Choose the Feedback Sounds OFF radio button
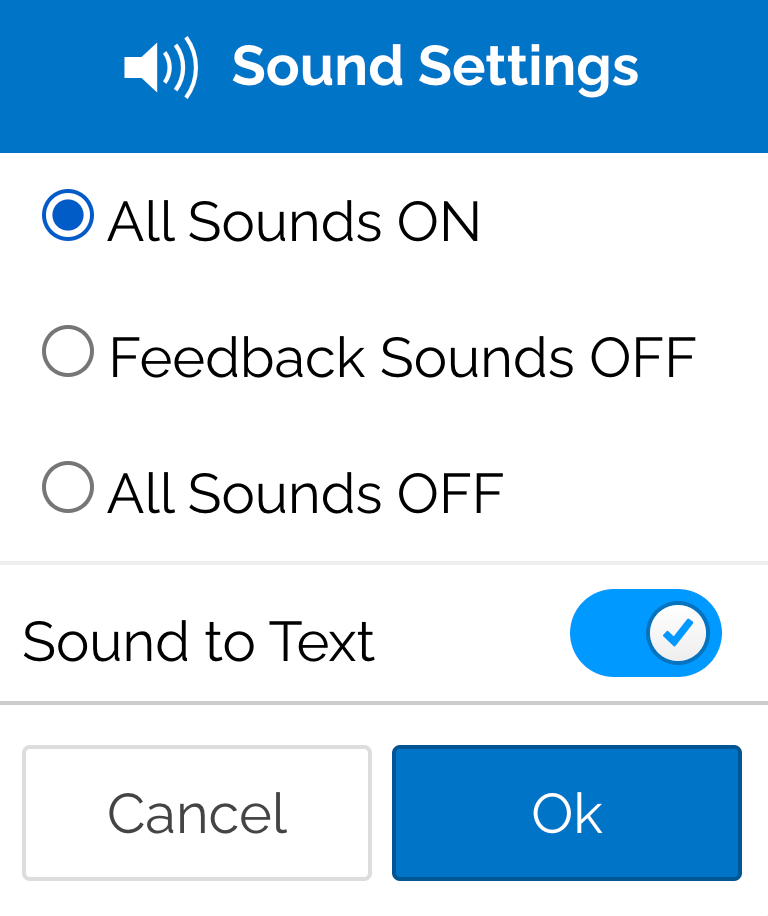768x916 pixels. (68, 352)
